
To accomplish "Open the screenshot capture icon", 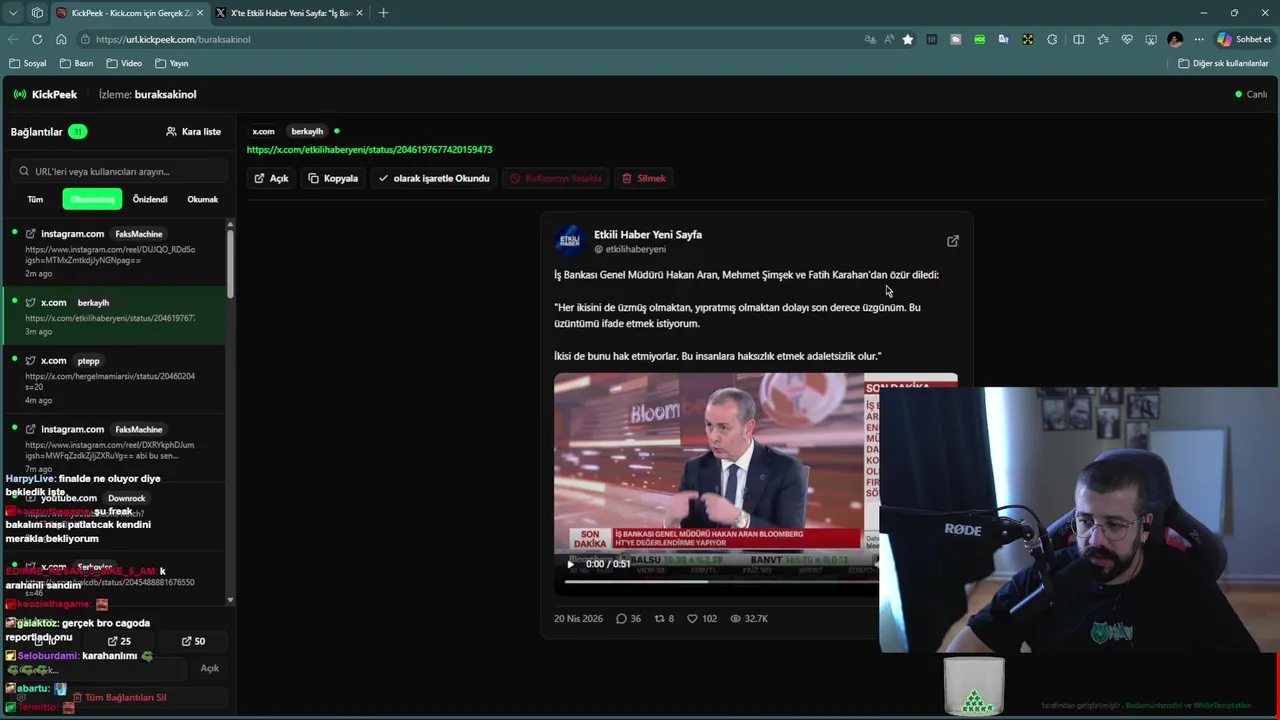I will [1151, 39].
